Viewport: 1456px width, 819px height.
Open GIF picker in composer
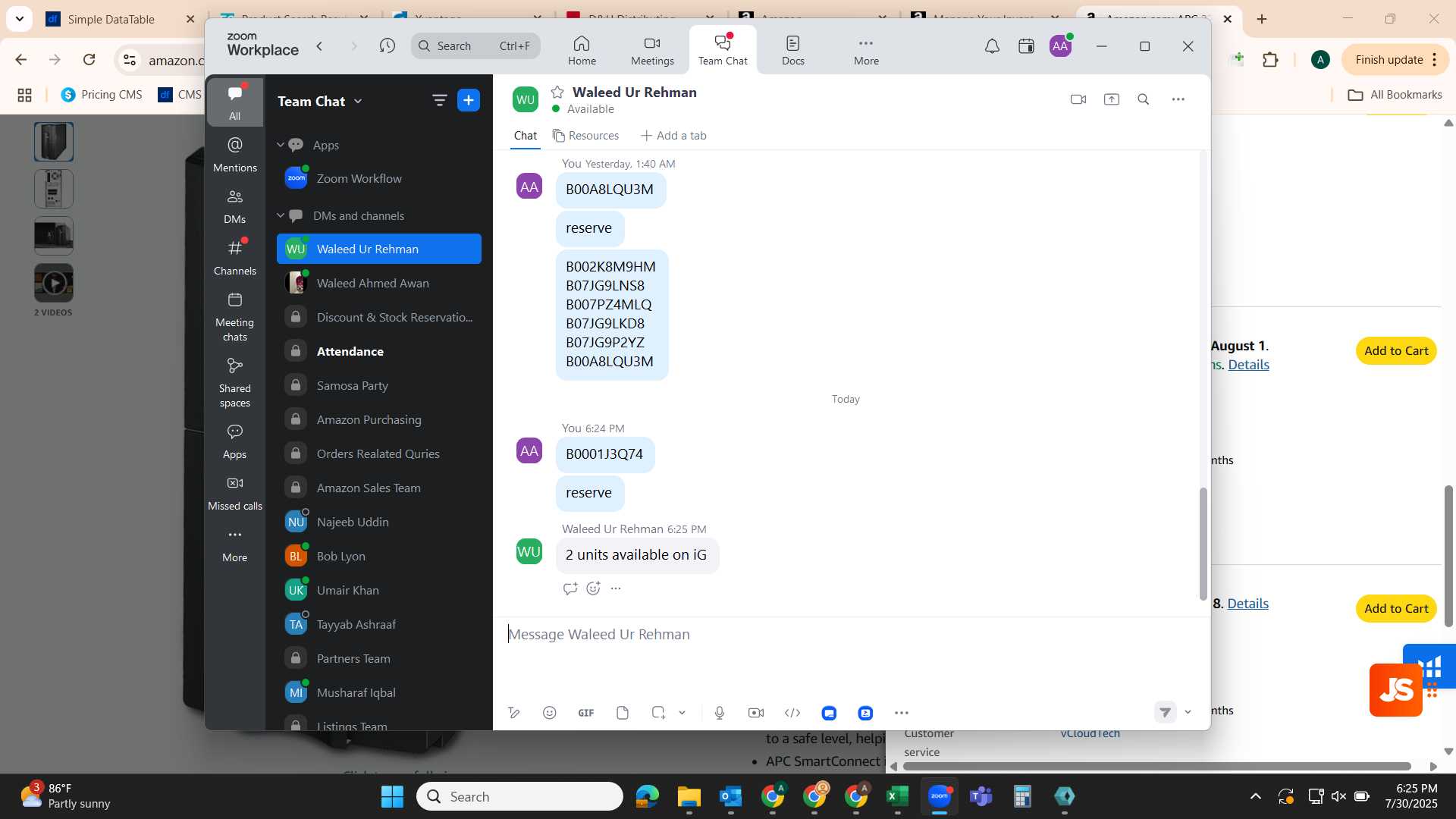586,713
